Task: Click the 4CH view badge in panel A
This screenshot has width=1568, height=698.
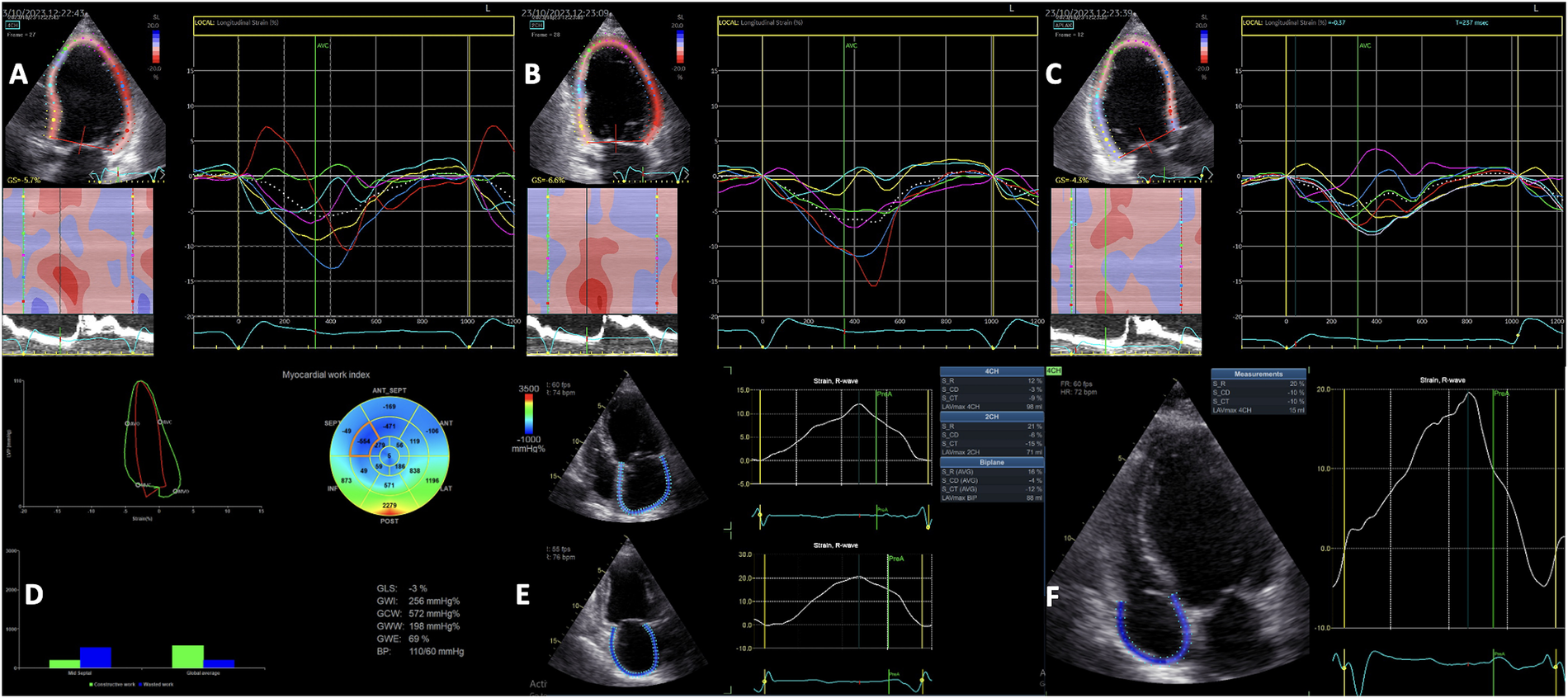Action: pos(13,25)
